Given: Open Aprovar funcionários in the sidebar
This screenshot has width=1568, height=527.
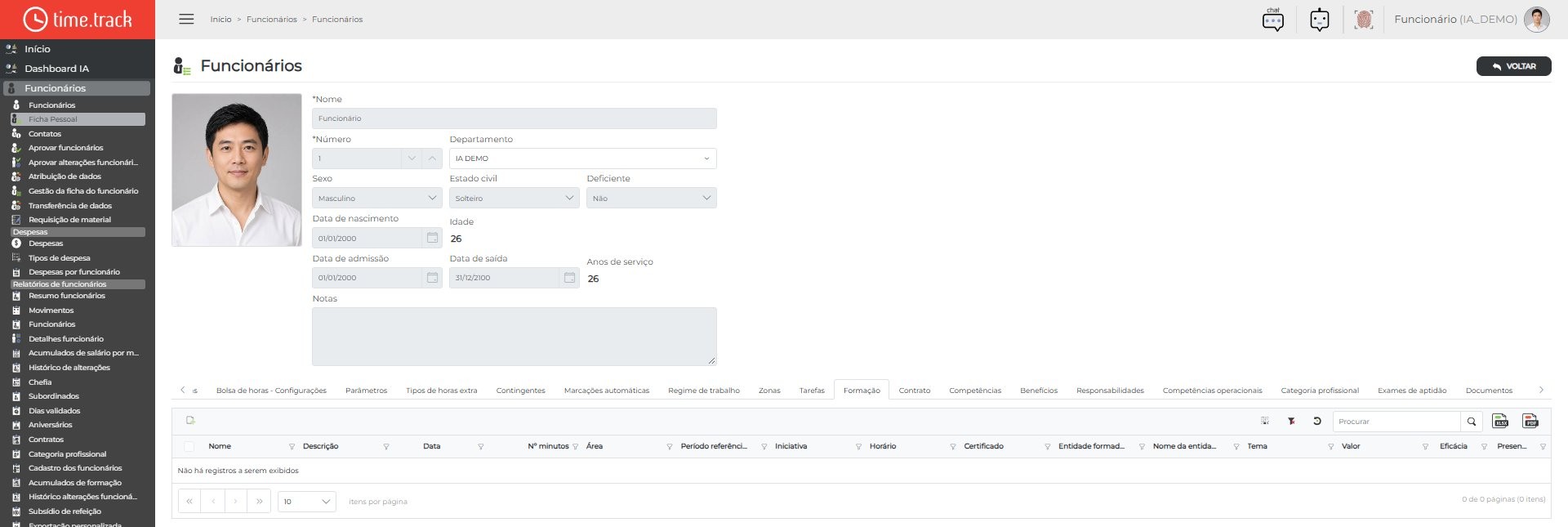Looking at the screenshot, I should 66,148.
